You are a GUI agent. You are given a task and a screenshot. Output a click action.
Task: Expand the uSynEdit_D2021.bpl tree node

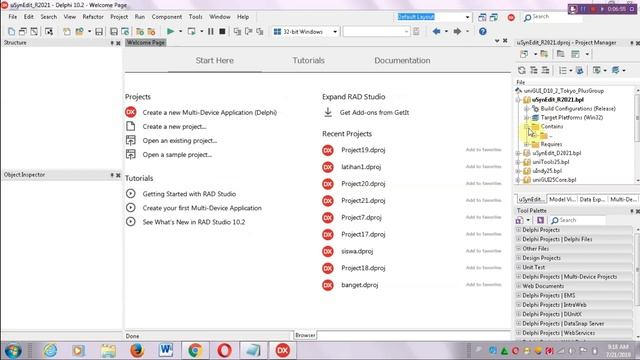pyautogui.click(x=518, y=153)
